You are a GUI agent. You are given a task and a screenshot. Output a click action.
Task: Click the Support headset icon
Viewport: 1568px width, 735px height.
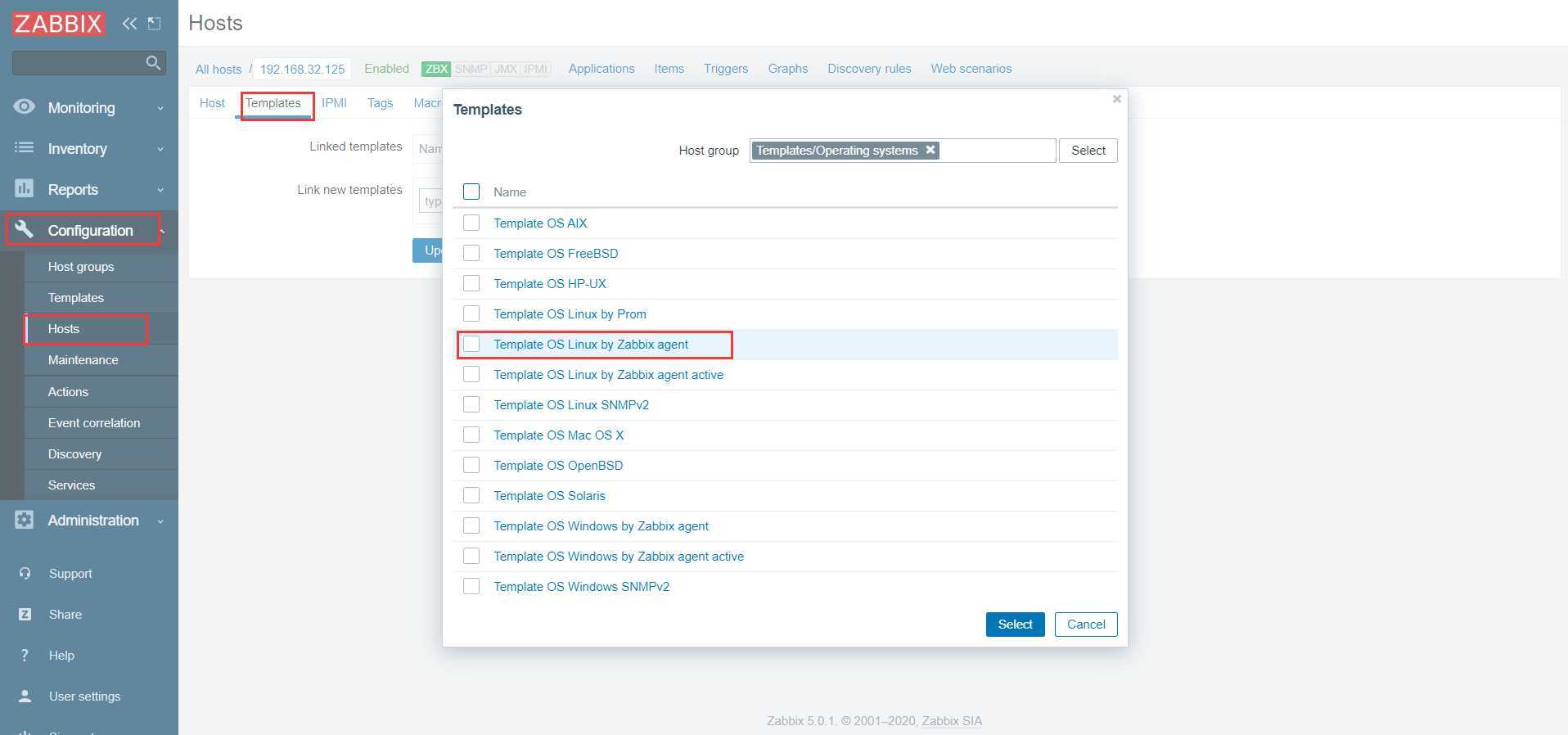(x=25, y=573)
